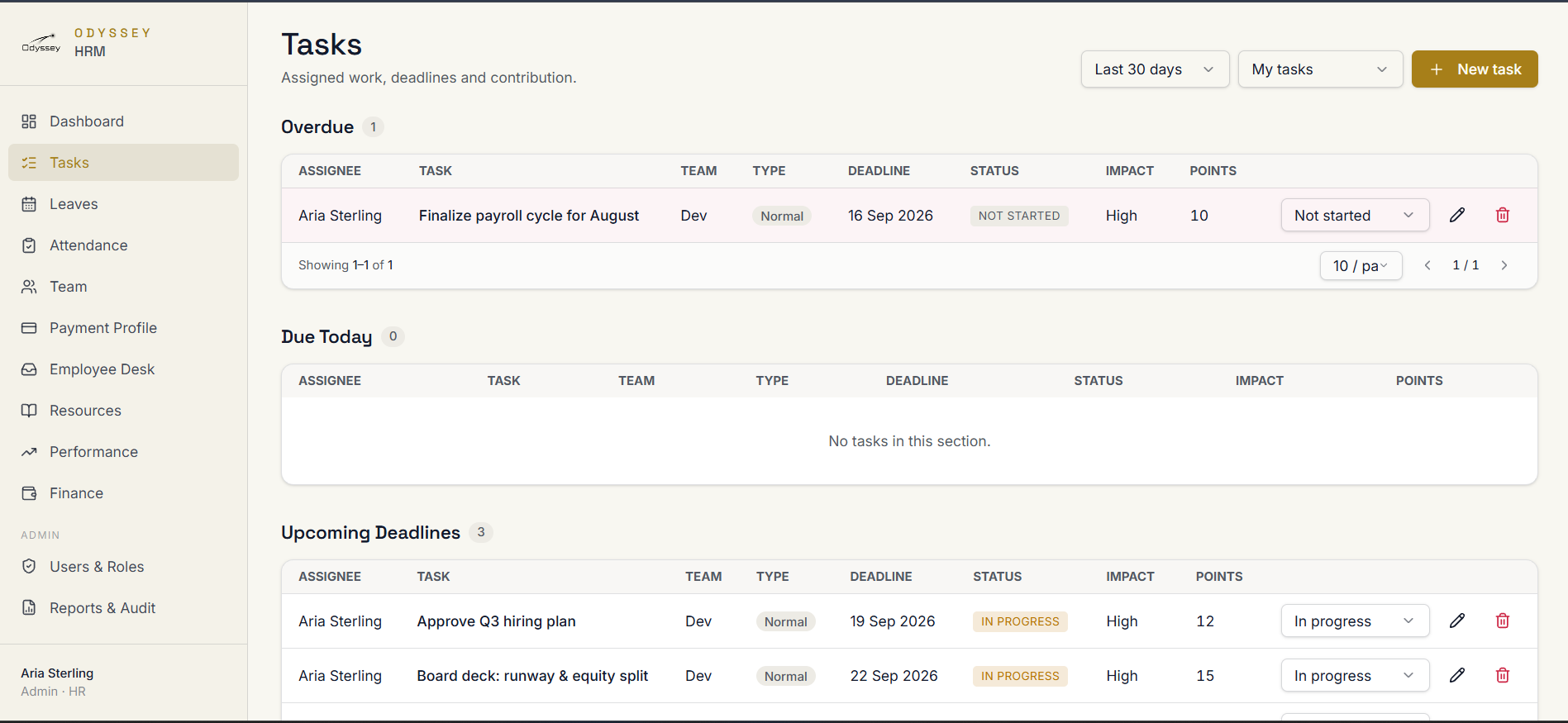Click the Odyssey logo icon
The height and width of the screenshot is (723, 1568).
click(41, 43)
